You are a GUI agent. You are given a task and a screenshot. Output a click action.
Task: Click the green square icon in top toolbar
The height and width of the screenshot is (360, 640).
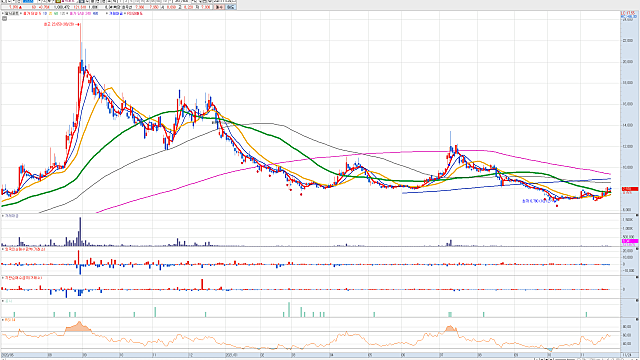click(x=58, y=1)
